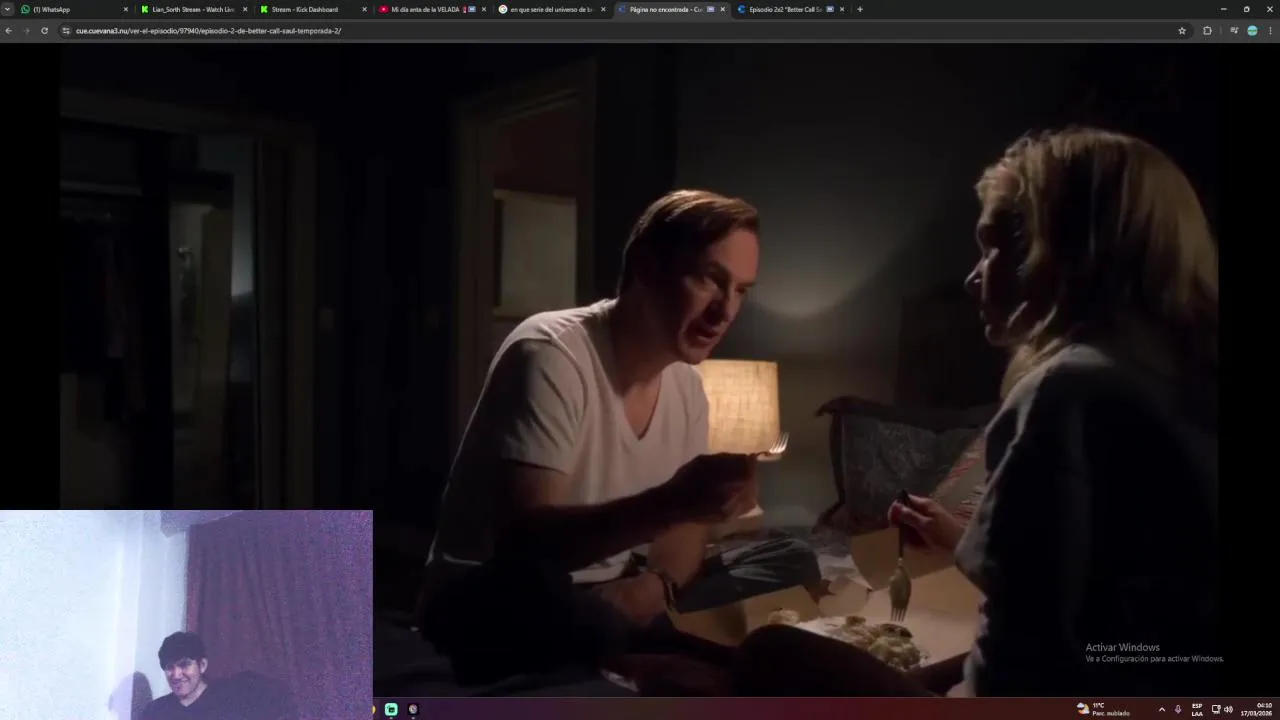Show hidden system tray icons
Viewport: 1280px width, 720px height.
click(x=1161, y=709)
